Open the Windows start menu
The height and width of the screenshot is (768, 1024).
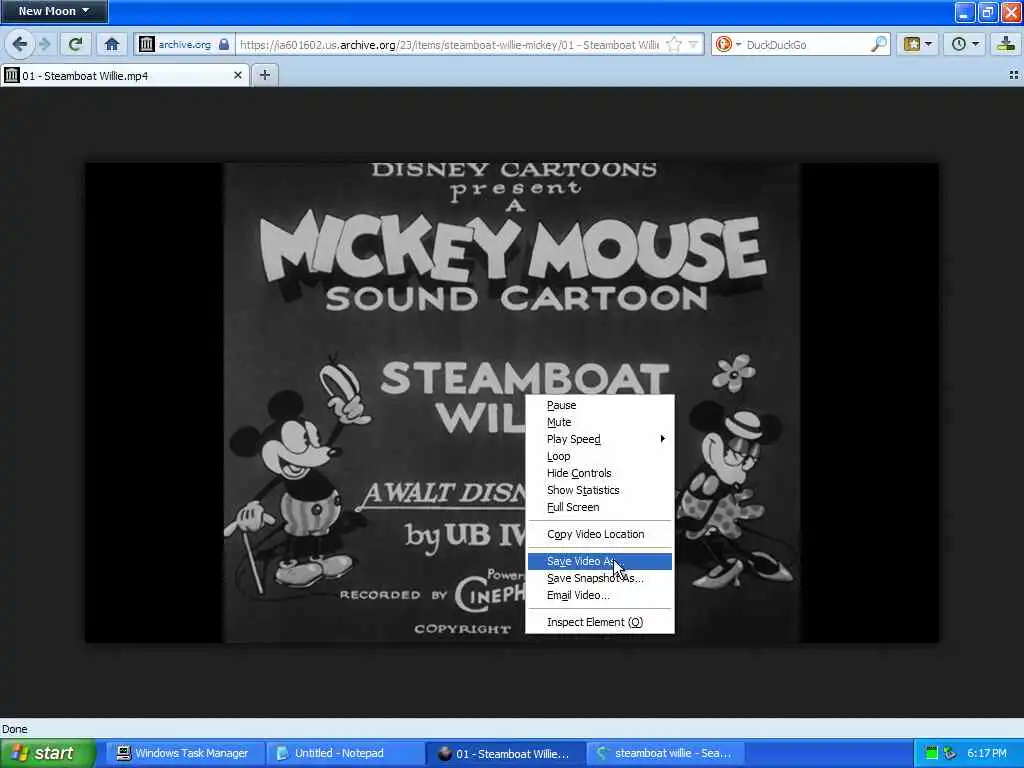click(x=48, y=753)
